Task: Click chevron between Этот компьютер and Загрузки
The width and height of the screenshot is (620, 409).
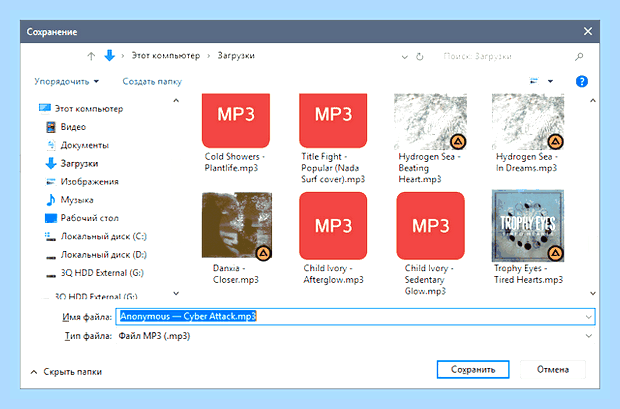Action: tap(209, 56)
